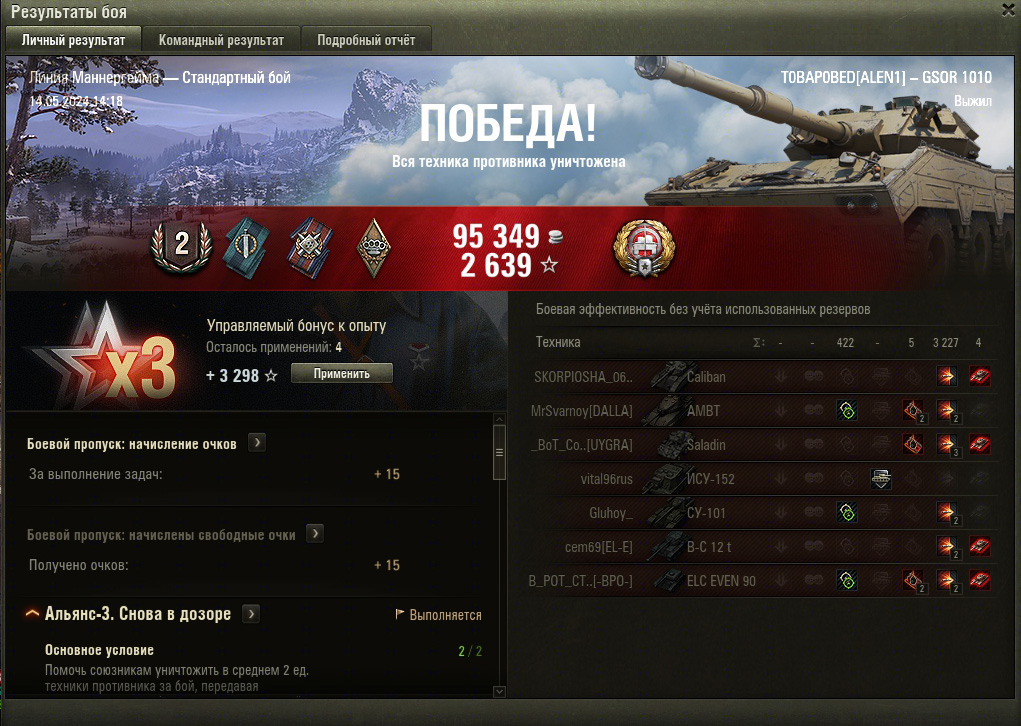Click the spotting icon in the СУ-101 row
Viewport: 1021px width, 726px height.
[846, 512]
